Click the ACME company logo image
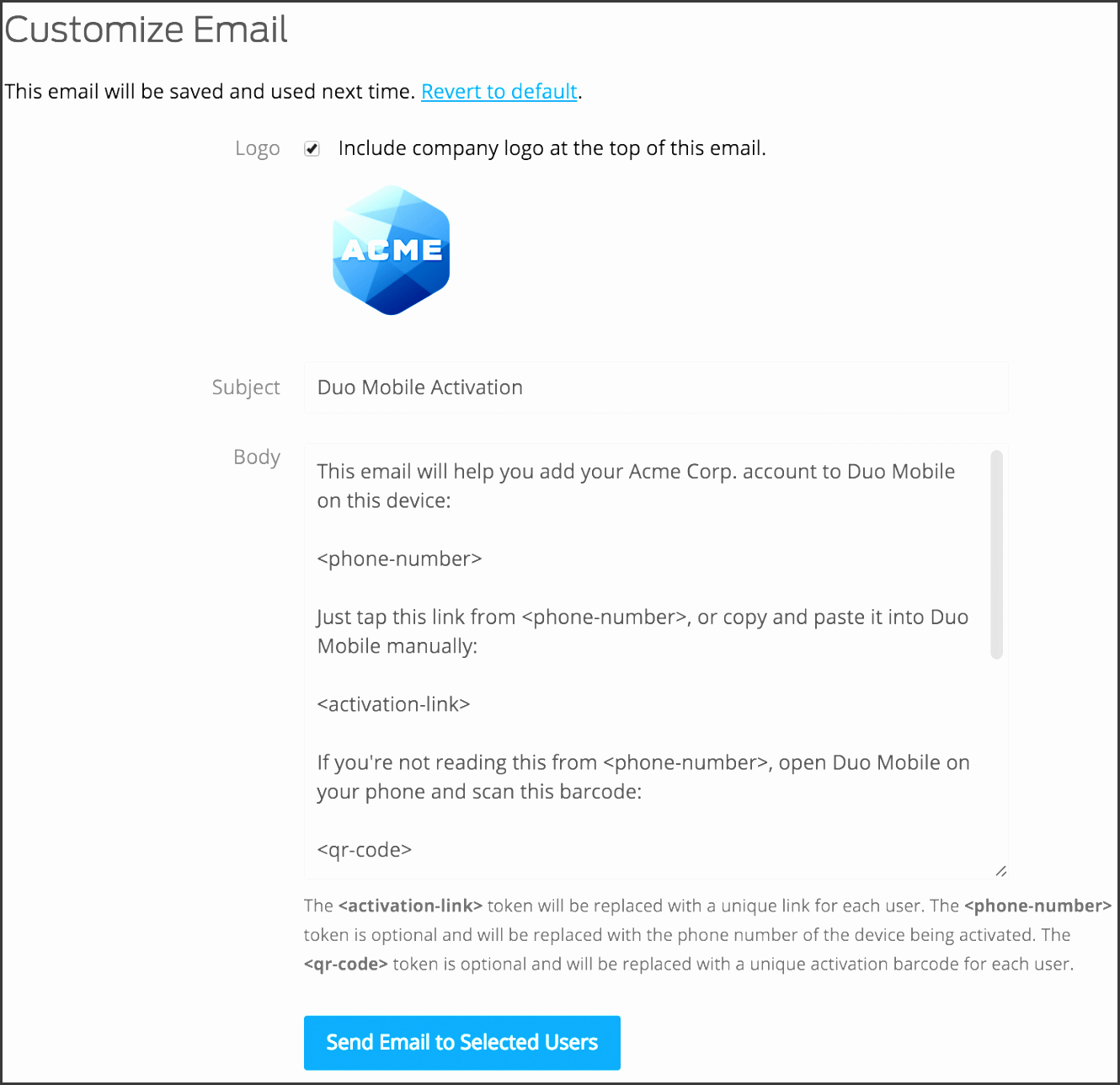The height and width of the screenshot is (1085, 1120). click(x=392, y=250)
